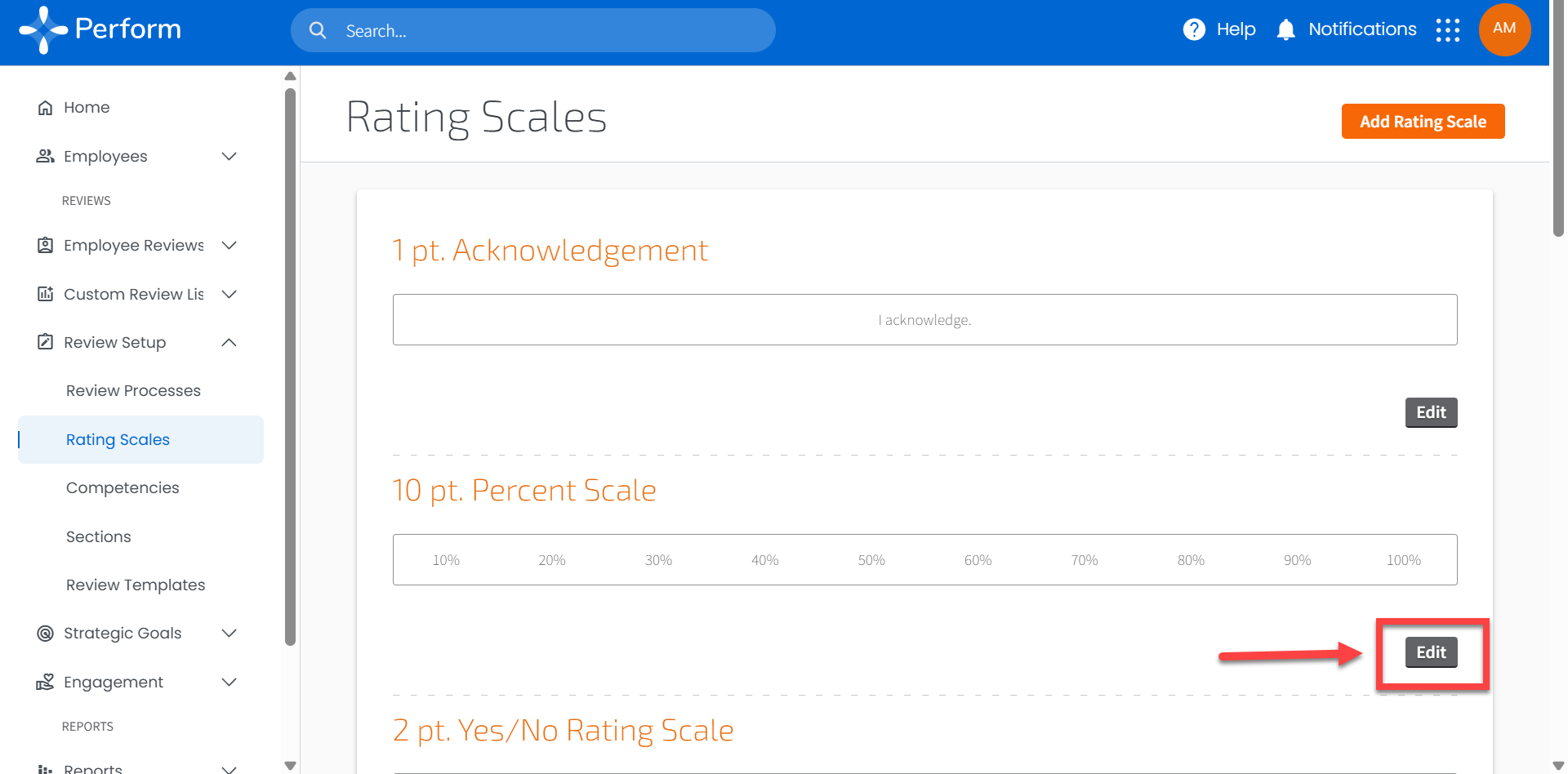Screen dimensions: 1568x774
Task: Click the Add Rating Scale button
Action: 1422,122
